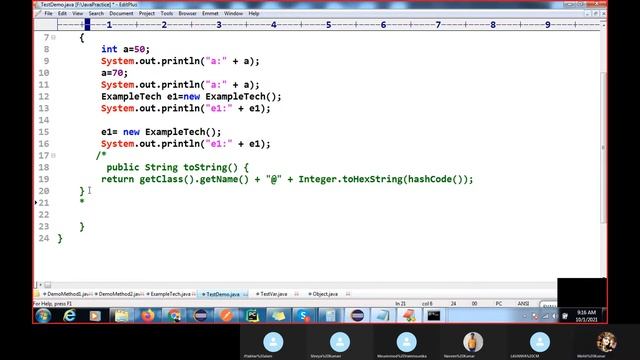Open the sticky notes taskbar icon
Image resolution: width=640 pixels, height=360 pixels.
(x=278, y=316)
